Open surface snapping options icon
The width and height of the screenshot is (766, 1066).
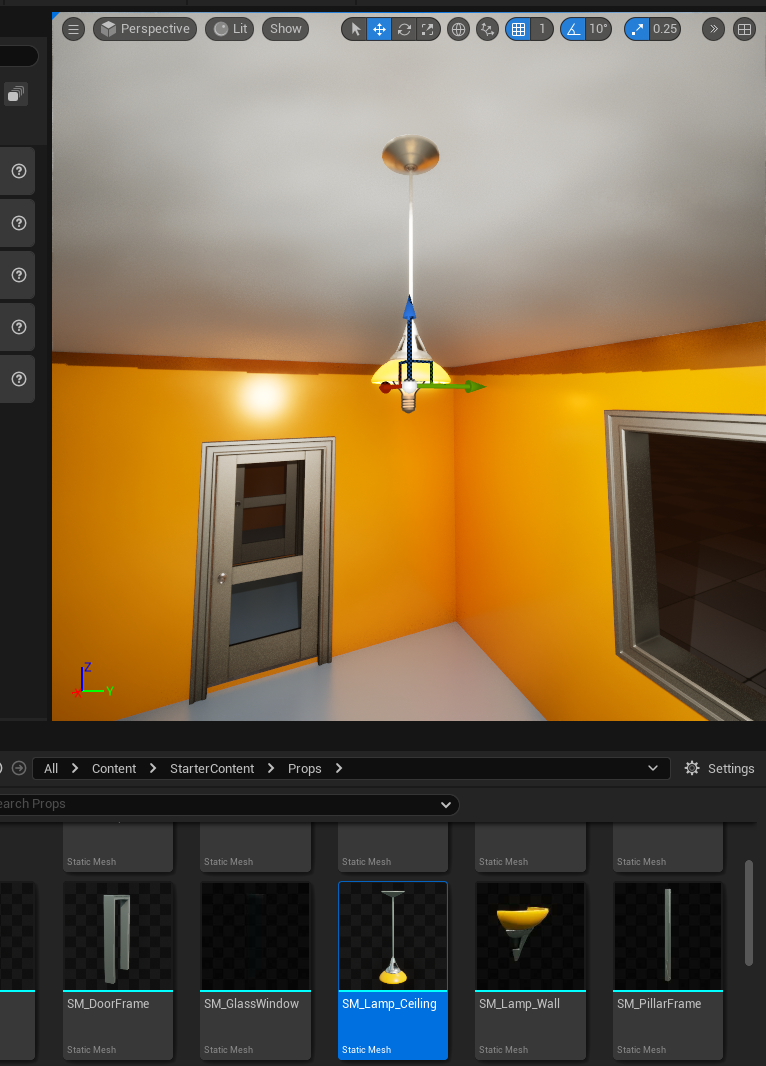pos(487,29)
